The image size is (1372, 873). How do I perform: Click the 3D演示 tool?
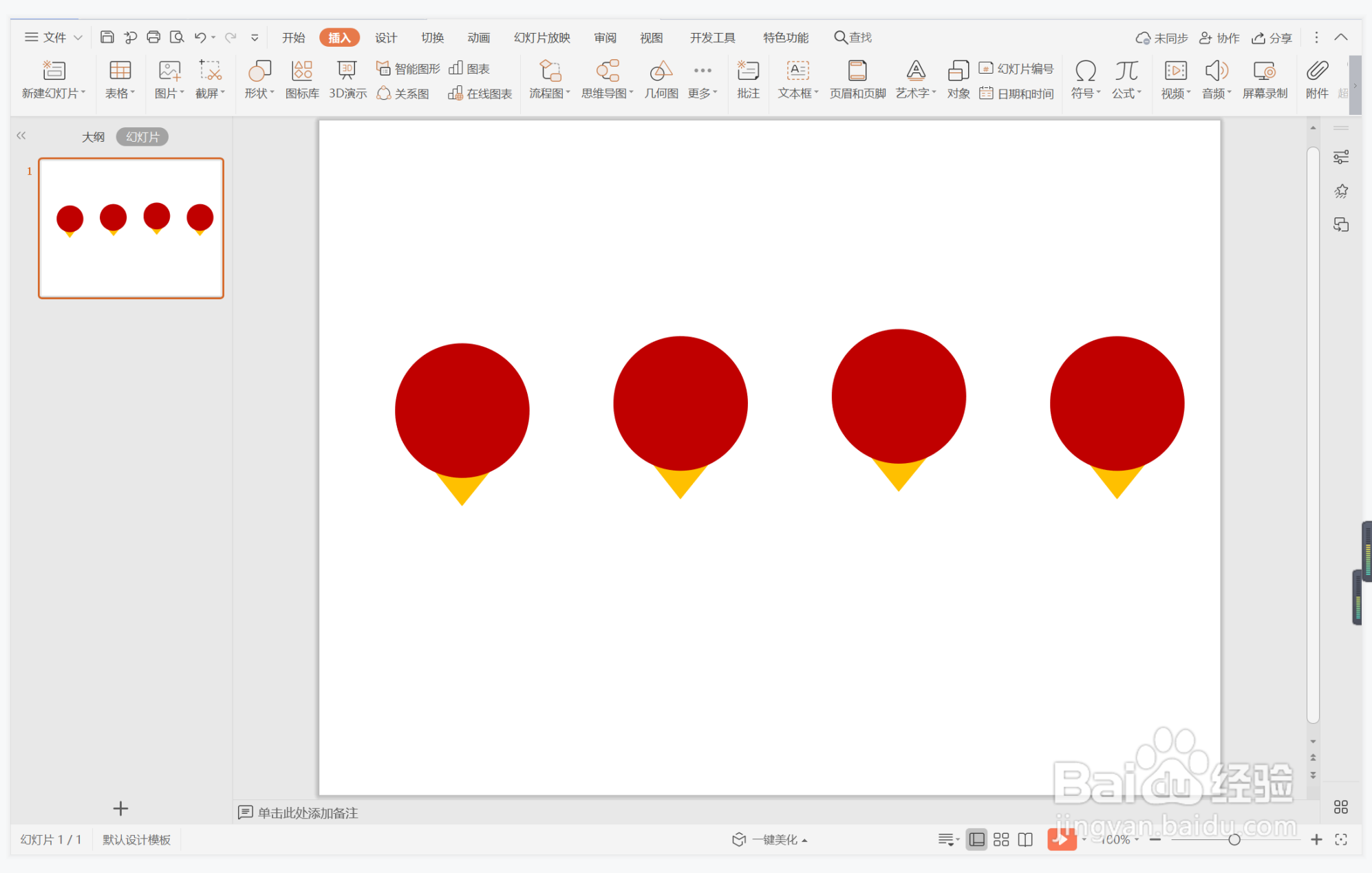click(347, 80)
